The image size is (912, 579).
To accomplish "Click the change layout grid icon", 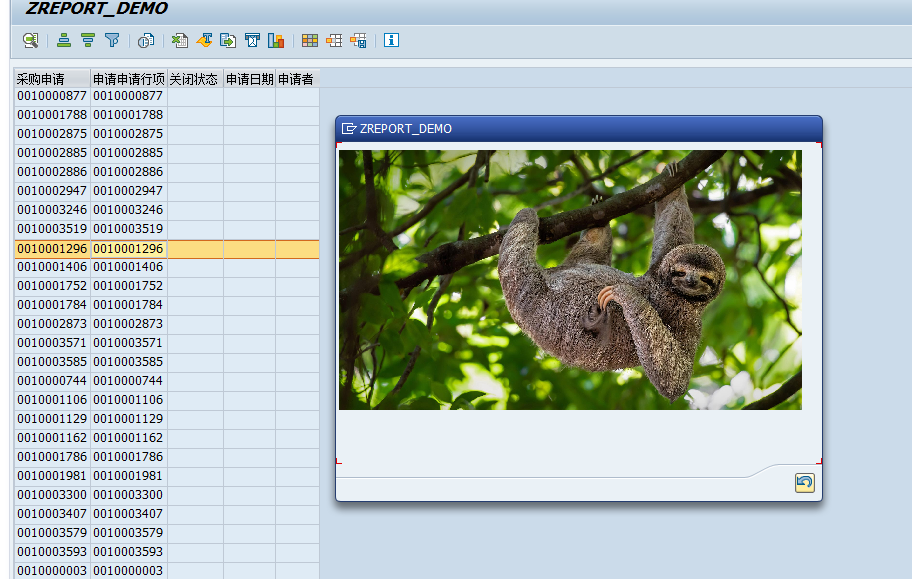I will [310, 40].
